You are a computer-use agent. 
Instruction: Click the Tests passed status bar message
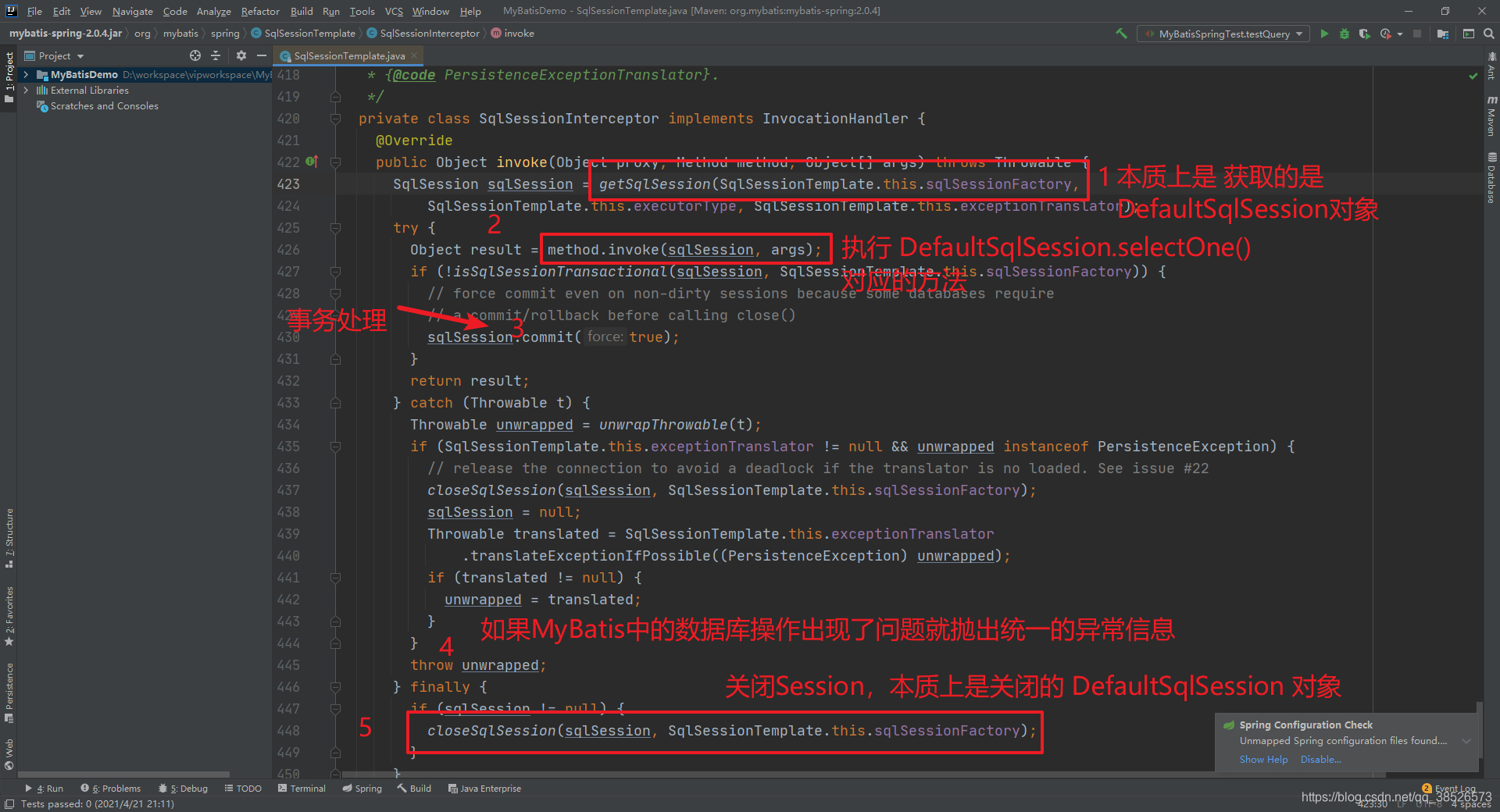97,804
